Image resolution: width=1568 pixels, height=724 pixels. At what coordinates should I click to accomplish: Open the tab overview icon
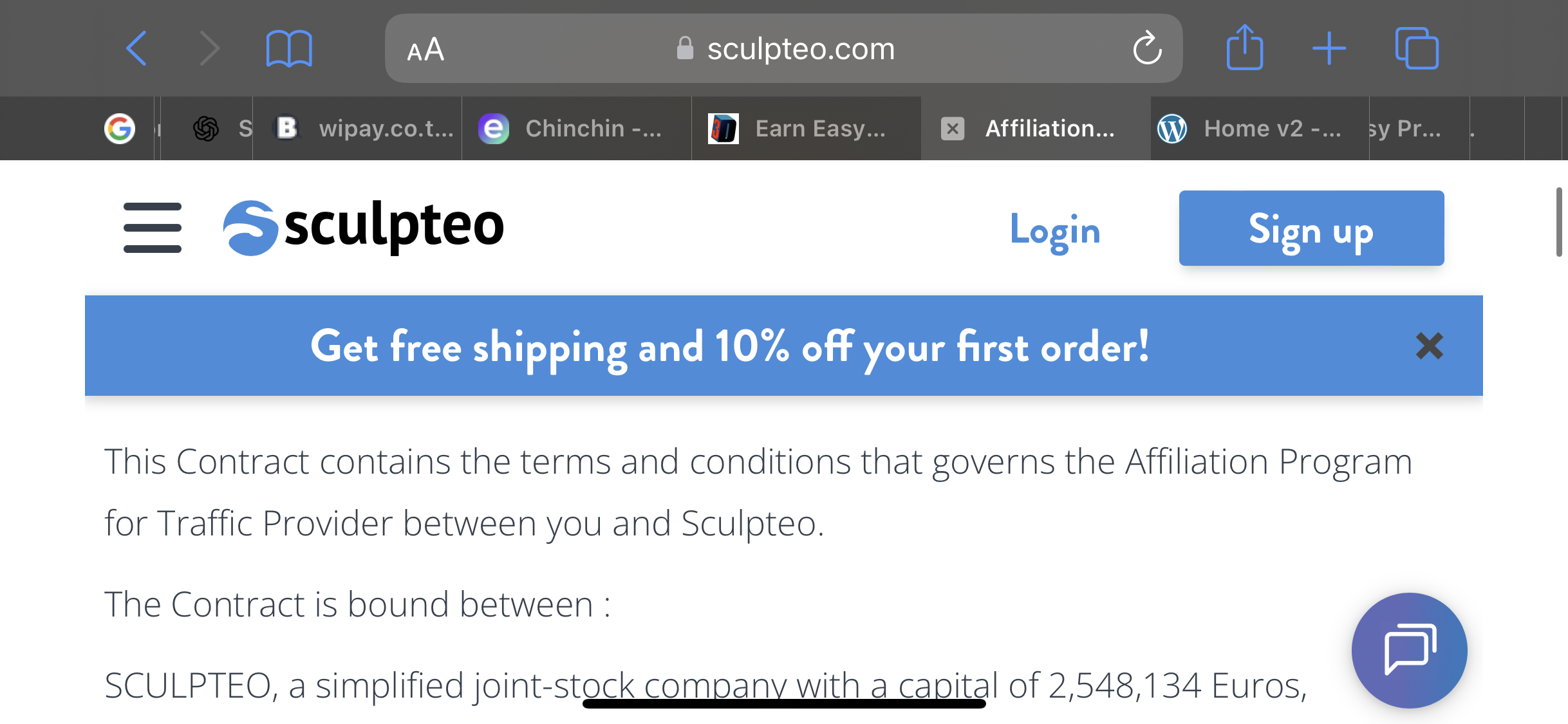[x=1417, y=48]
